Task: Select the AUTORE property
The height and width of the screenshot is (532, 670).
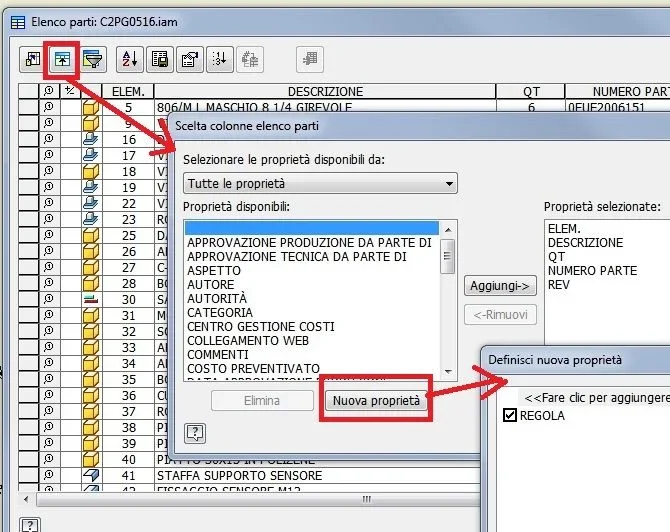Action: point(211,285)
